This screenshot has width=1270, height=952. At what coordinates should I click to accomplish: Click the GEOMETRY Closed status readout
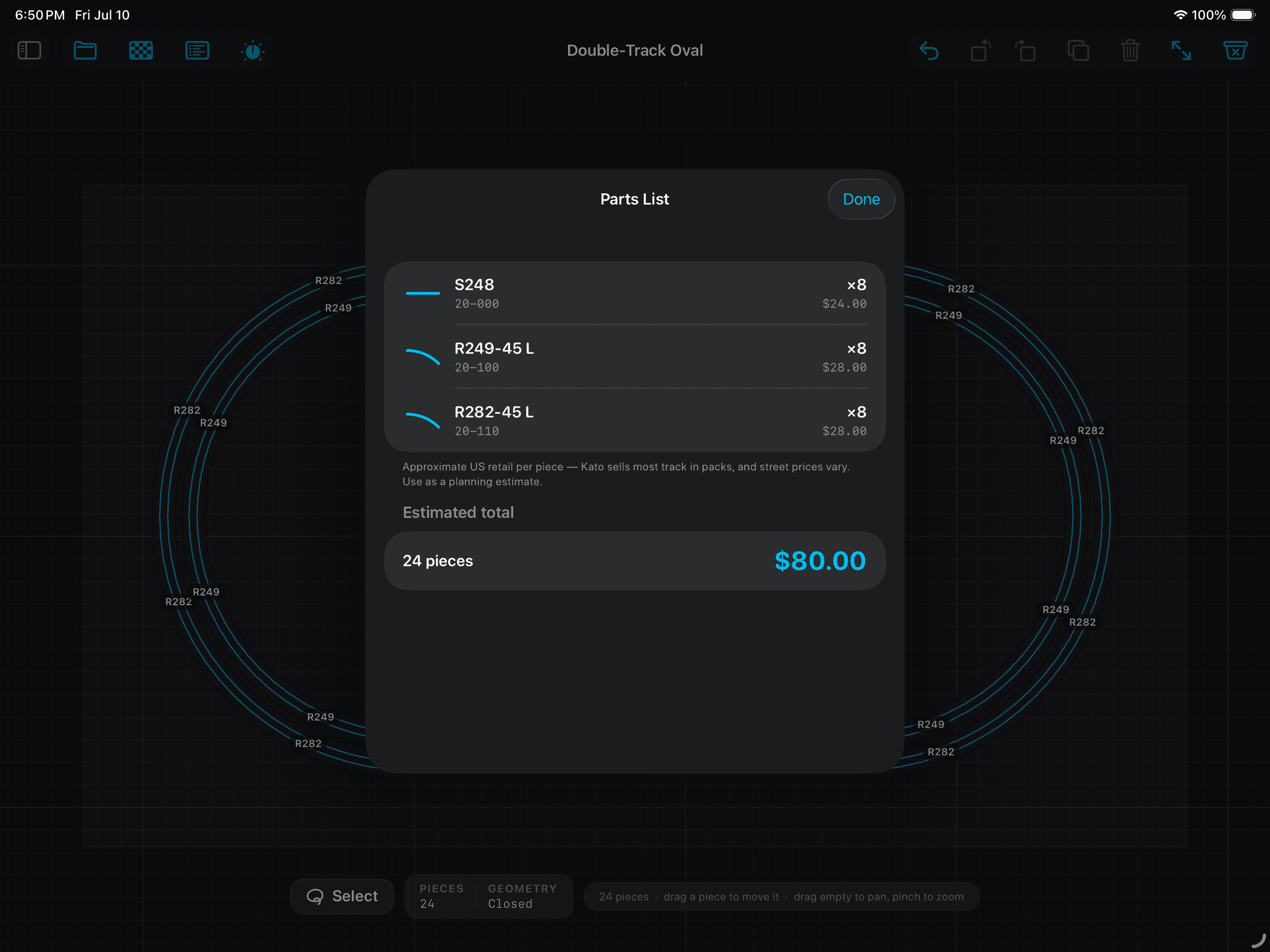click(522, 896)
